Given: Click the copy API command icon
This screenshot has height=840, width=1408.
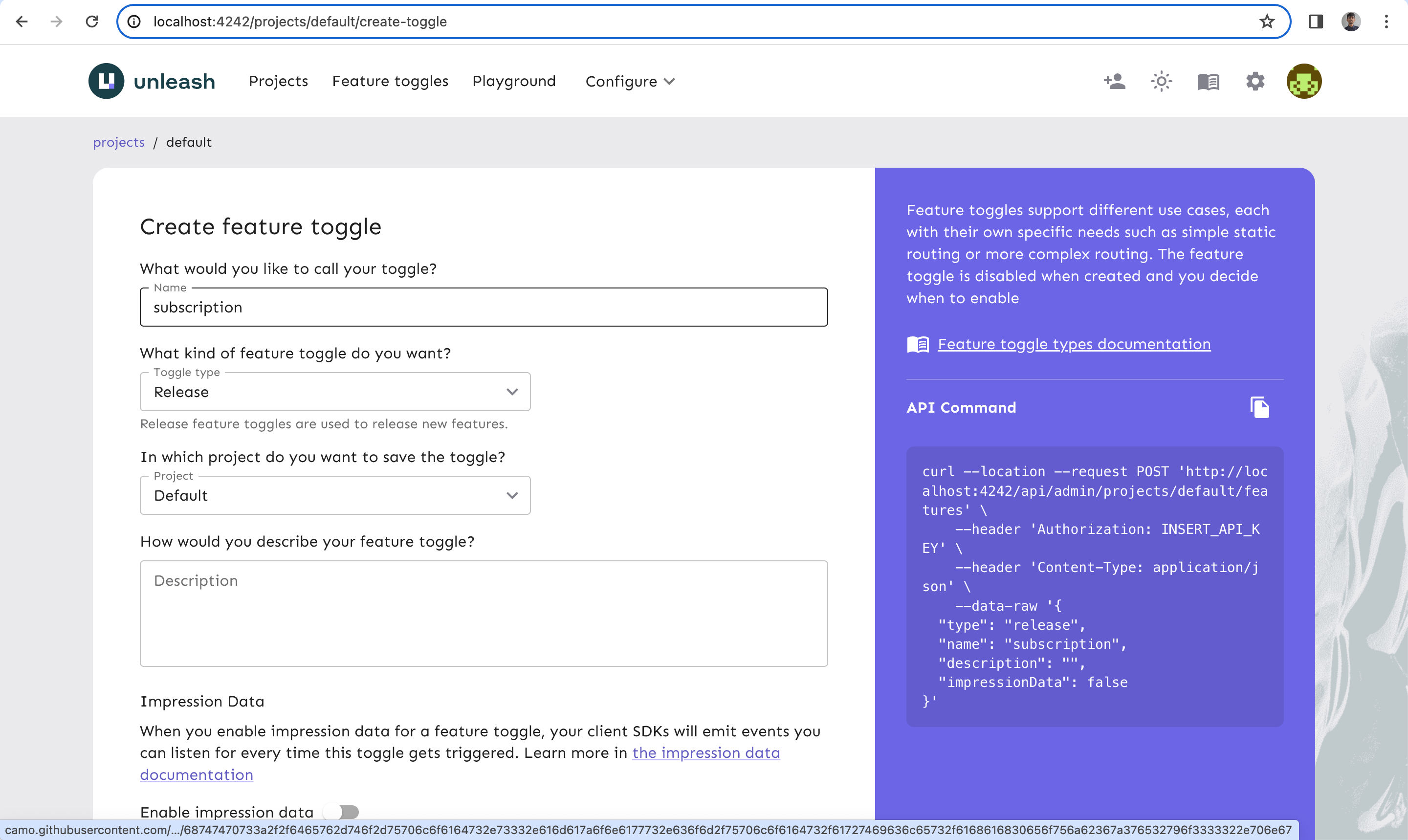Looking at the screenshot, I should point(1258,407).
